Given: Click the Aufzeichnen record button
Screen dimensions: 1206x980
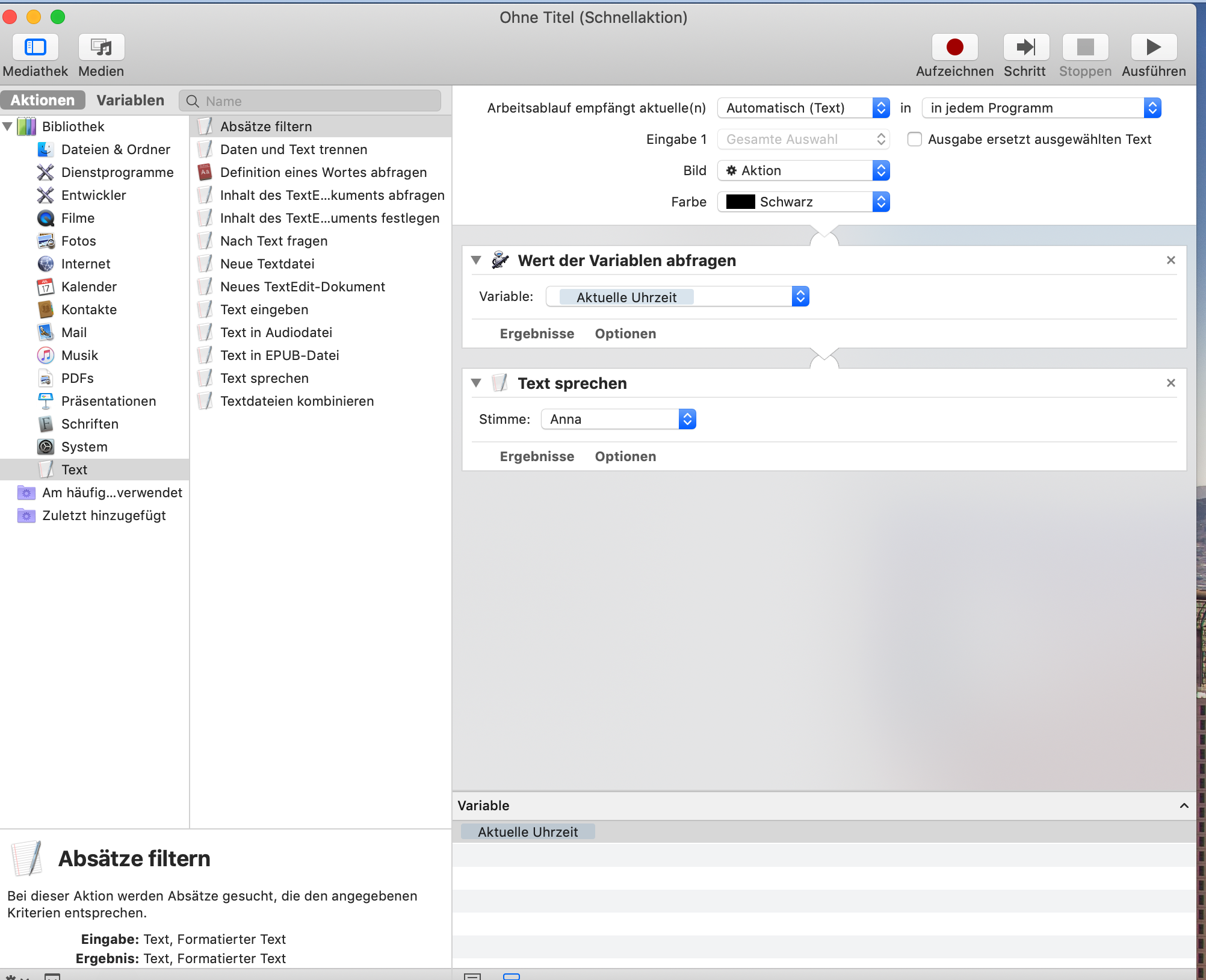Looking at the screenshot, I should tap(954, 48).
